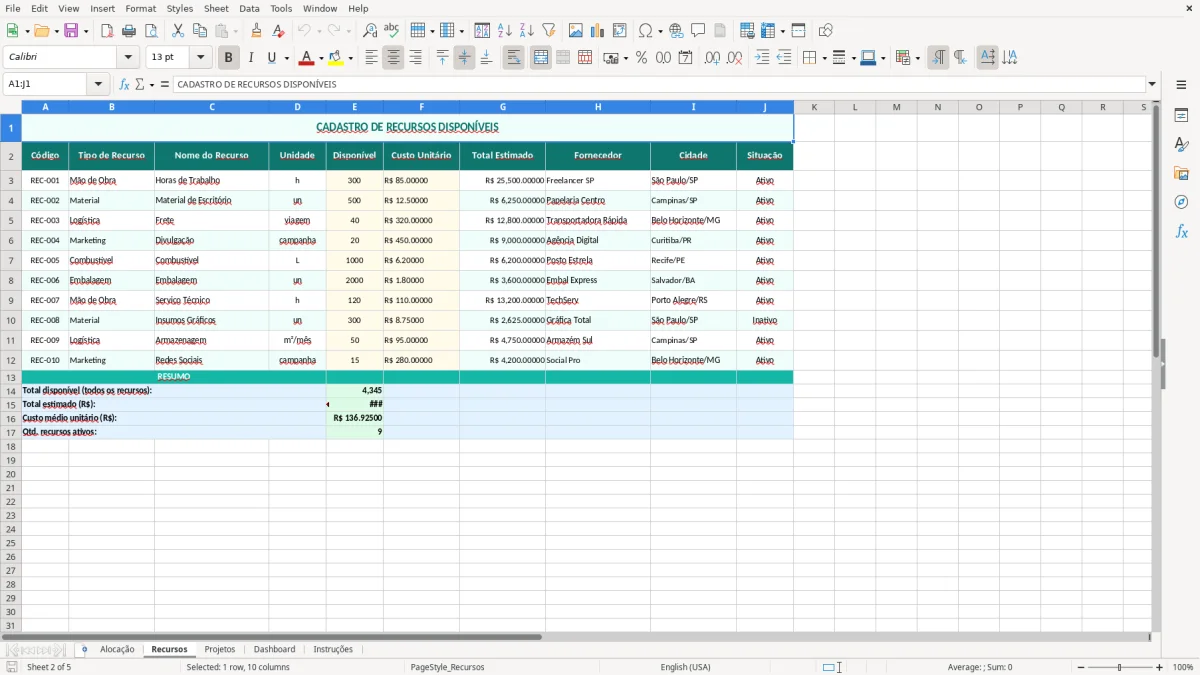Insert a hyperlink
The image size is (1200, 675).
[x=677, y=31]
